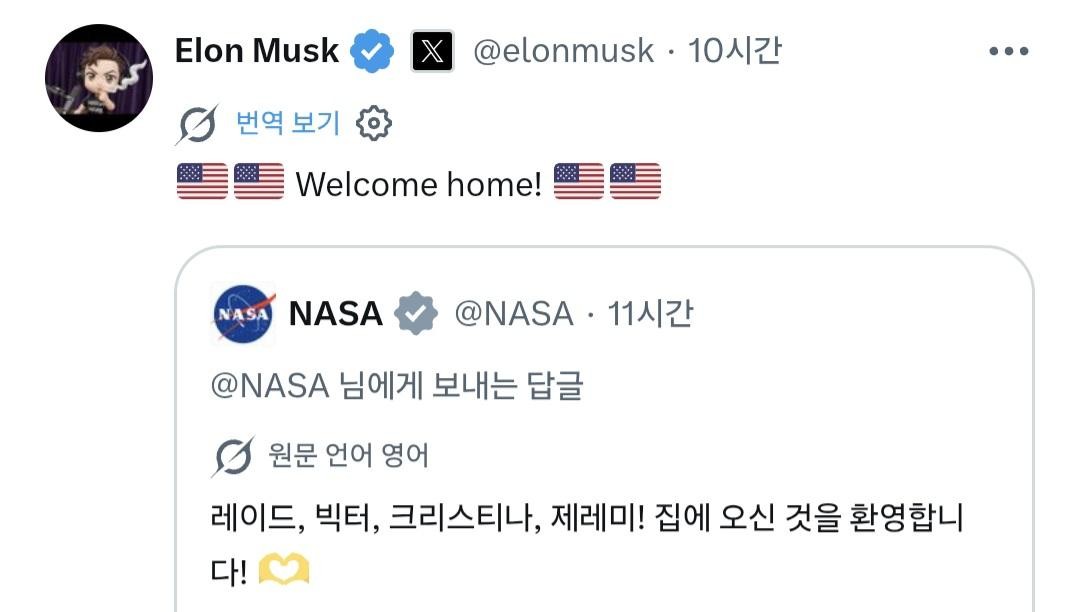
Task: Click the NASA logo avatar
Action: [243, 314]
